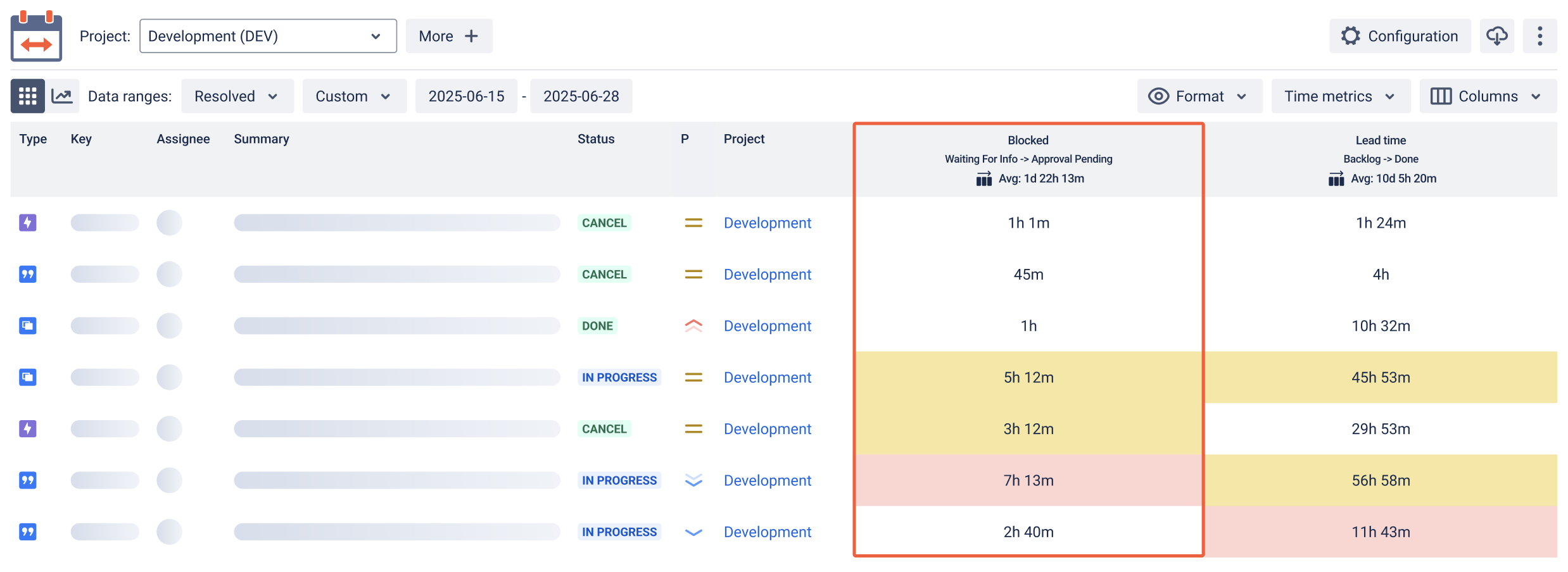
Task: Sort by the Type column header
Action: tap(33, 139)
